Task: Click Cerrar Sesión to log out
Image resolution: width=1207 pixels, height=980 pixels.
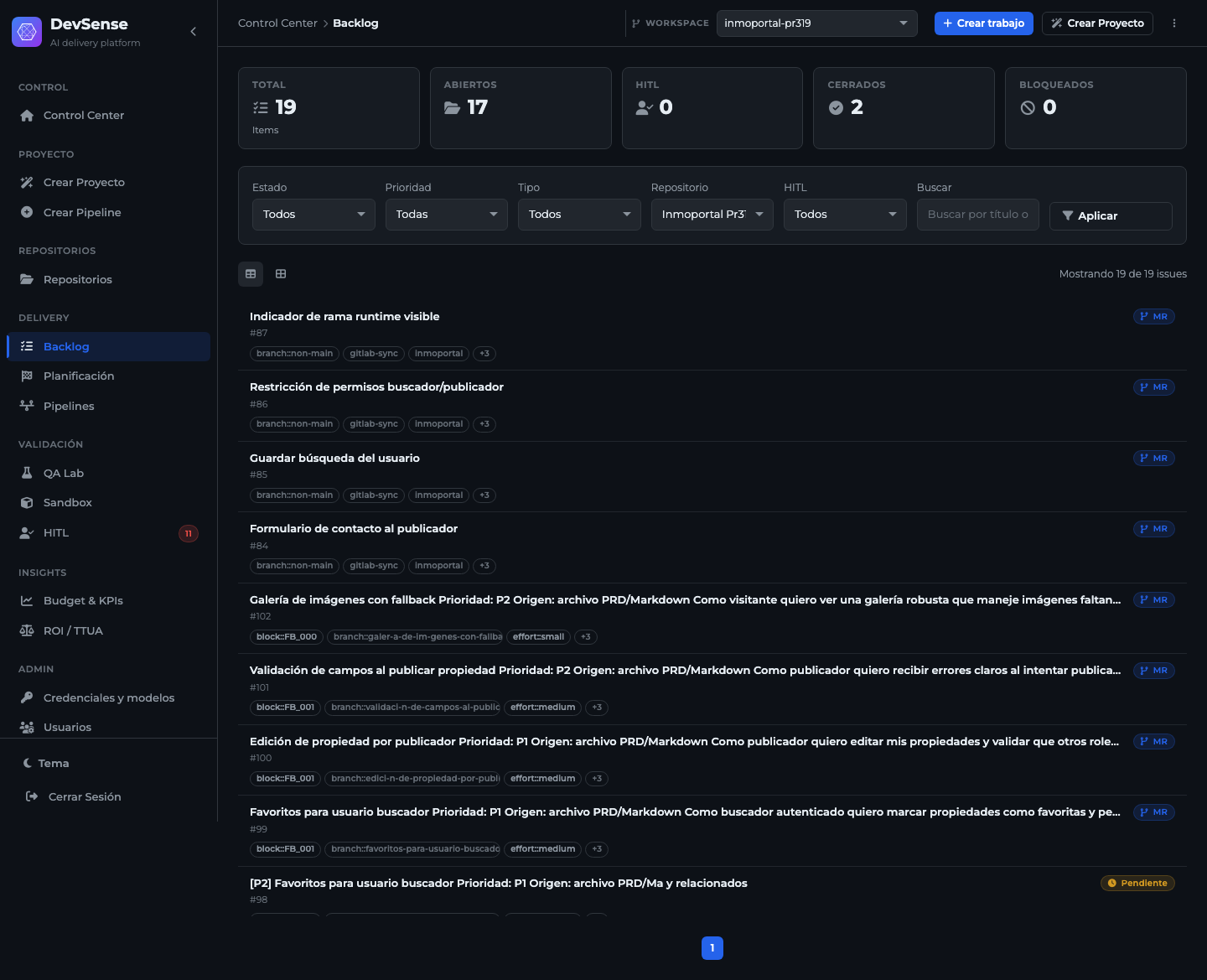Action: 74,797
